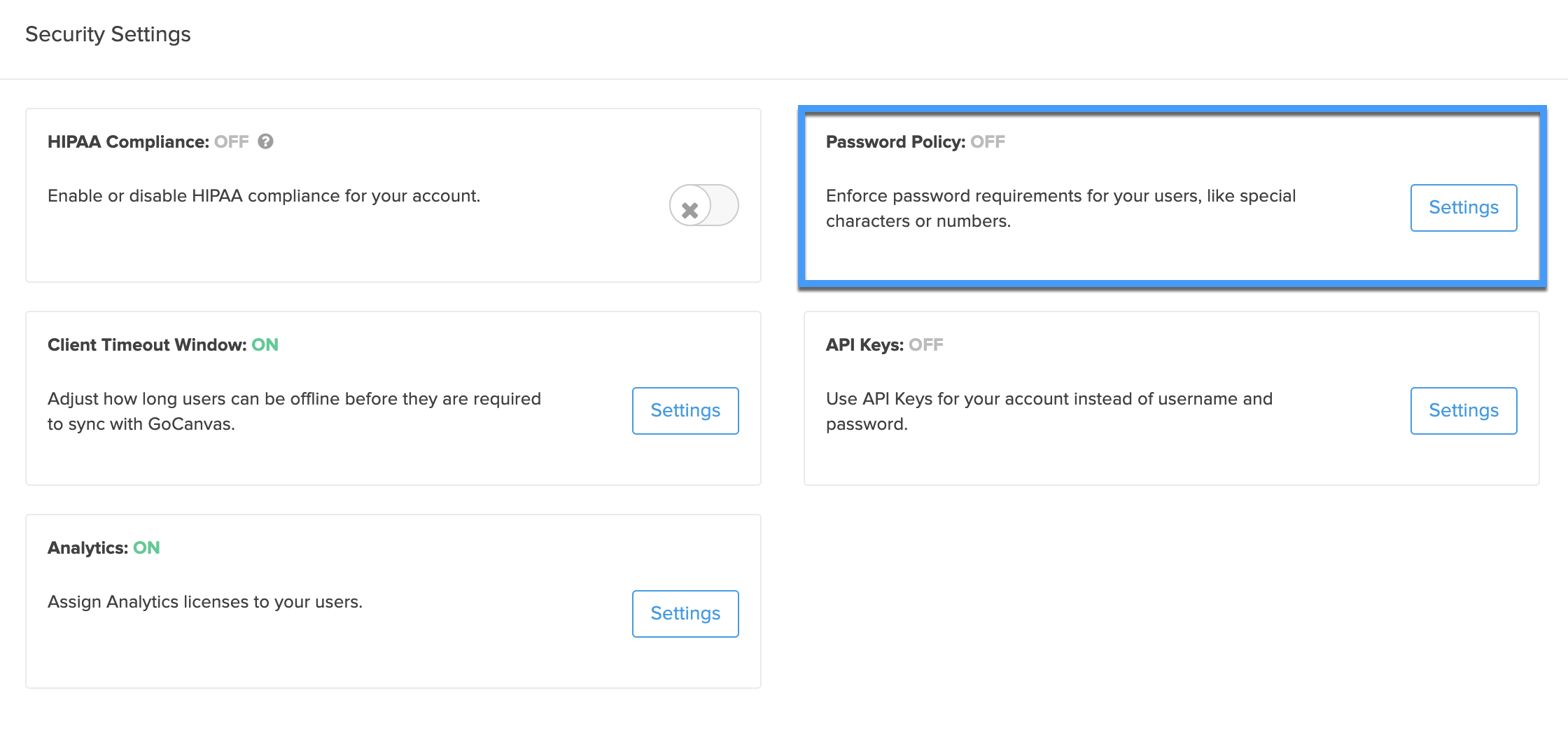Screen dimensions: 1568x735
Task: Select the Security Settings page heading
Action: click(108, 34)
